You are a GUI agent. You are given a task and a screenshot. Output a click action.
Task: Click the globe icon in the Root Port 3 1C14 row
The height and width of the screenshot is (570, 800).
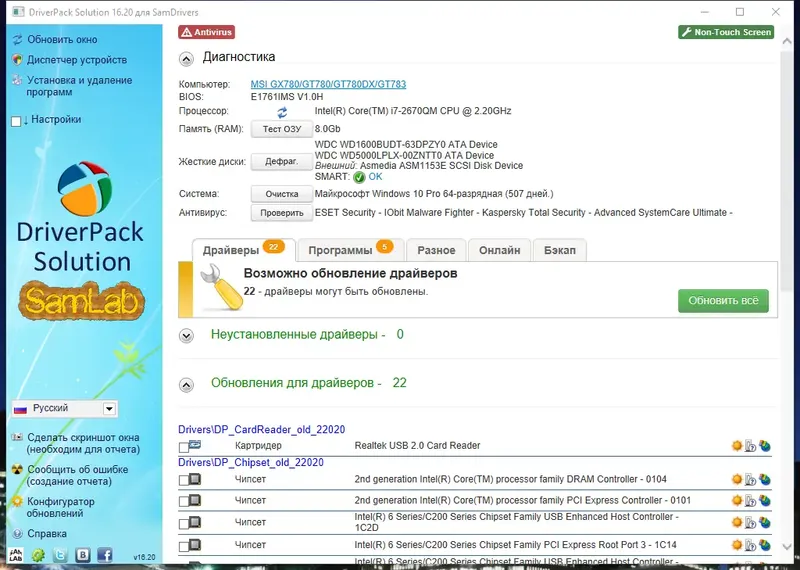coord(764,545)
